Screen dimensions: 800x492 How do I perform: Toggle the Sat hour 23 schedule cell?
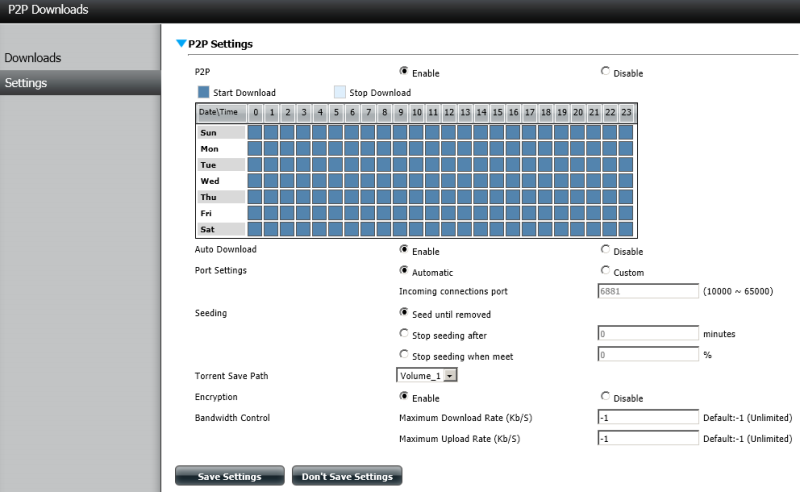point(626,229)
